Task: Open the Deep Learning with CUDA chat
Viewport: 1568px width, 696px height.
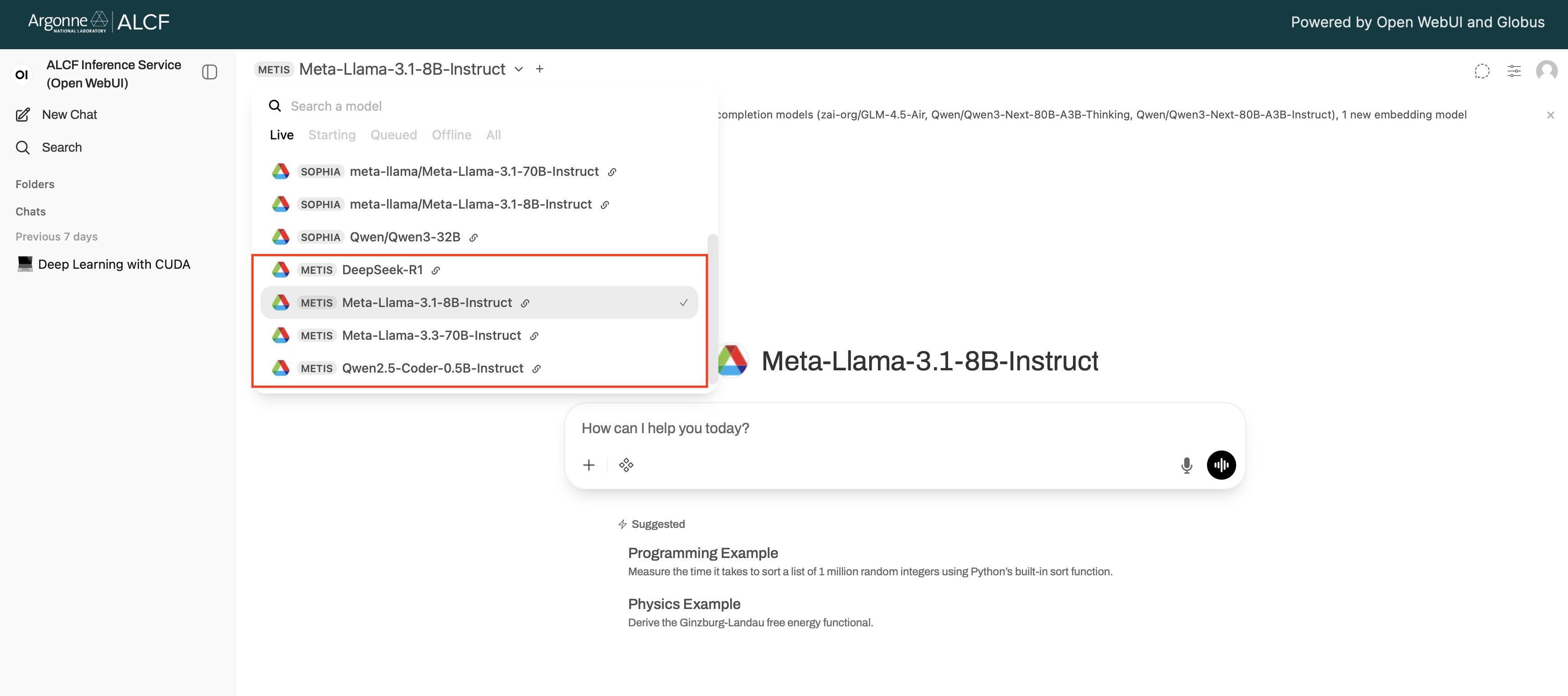Action: coord(114,264)
